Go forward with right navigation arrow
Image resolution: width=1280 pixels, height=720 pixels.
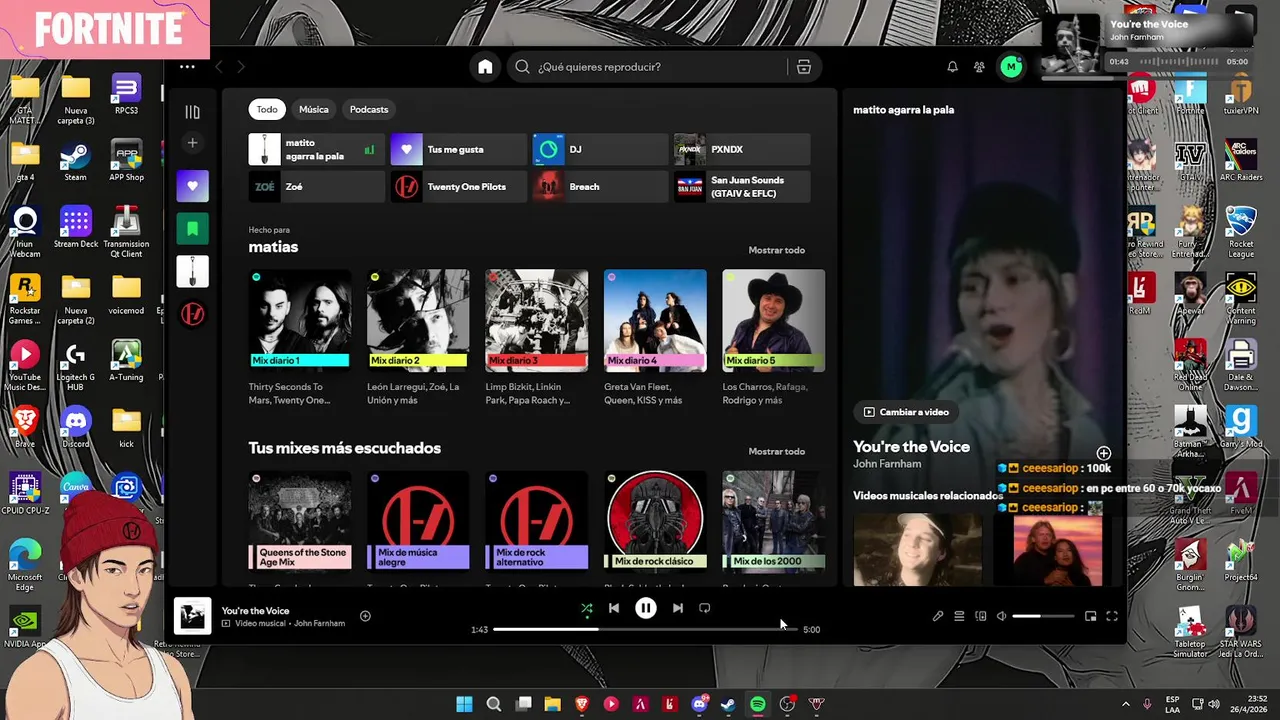(x=241, y=67)
